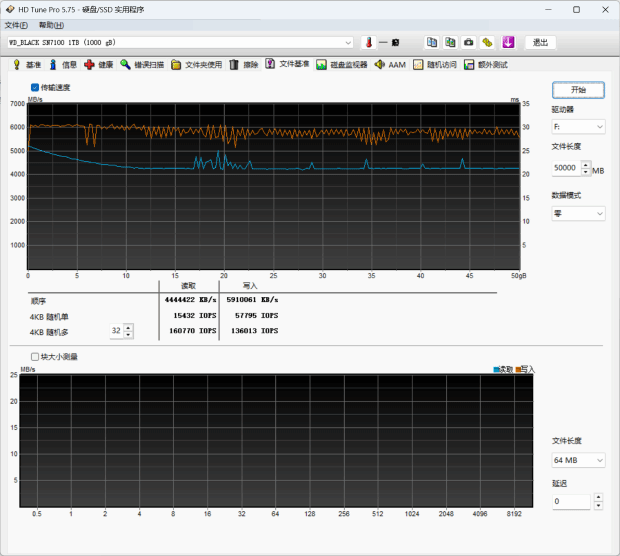Click the sequential write value 5910061 KB/s

[252, 300]
